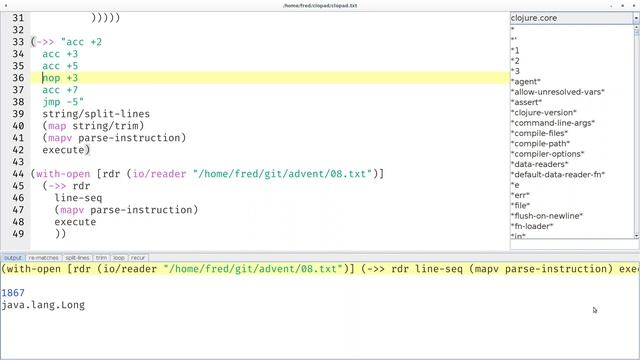
Task: Select *err* in the symbol list
Action: click(520, 195)
